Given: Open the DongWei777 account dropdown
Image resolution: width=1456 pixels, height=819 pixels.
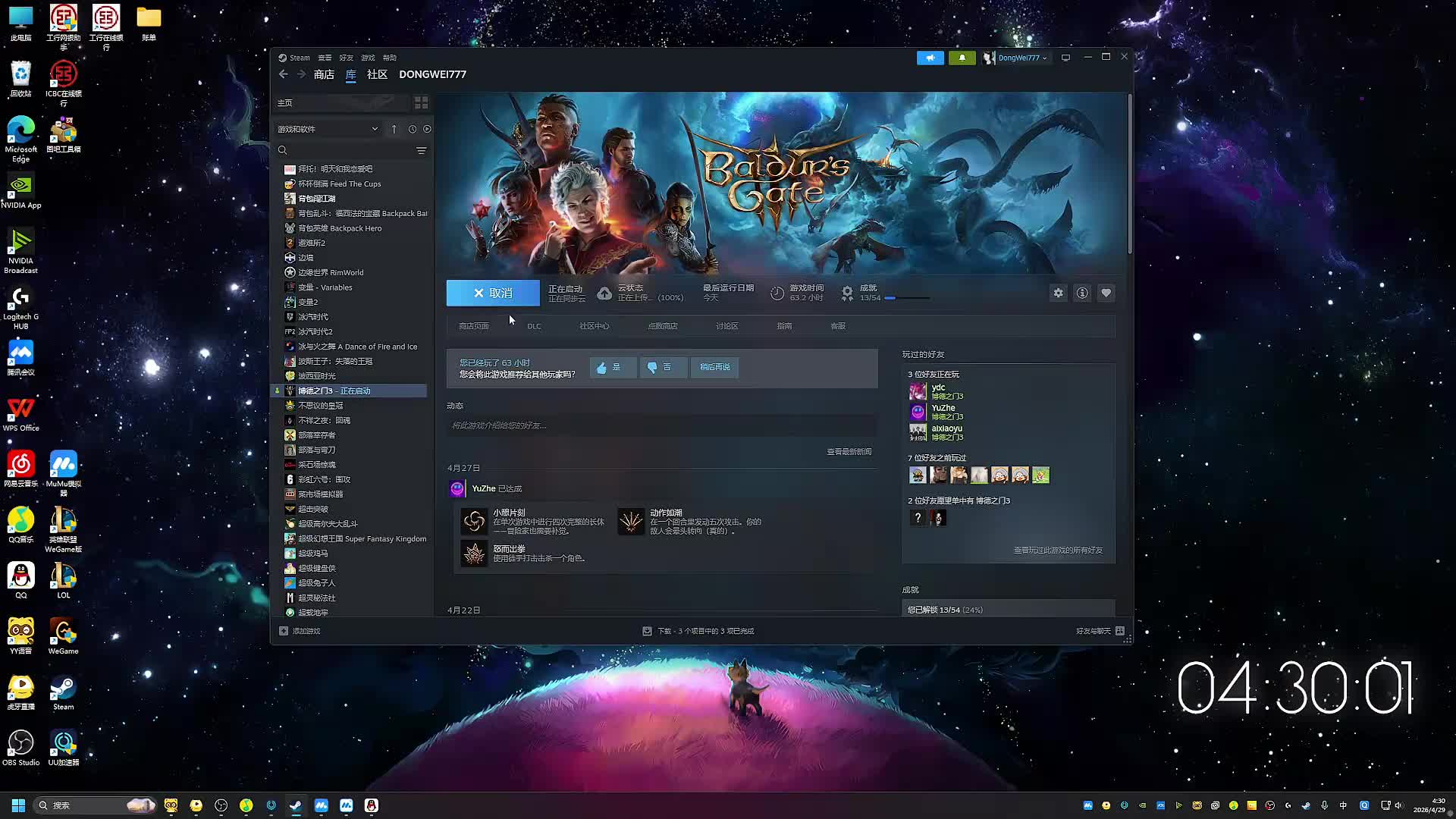Looking at the screenshot, I should pyautogui.click(x=1020, y=58).
